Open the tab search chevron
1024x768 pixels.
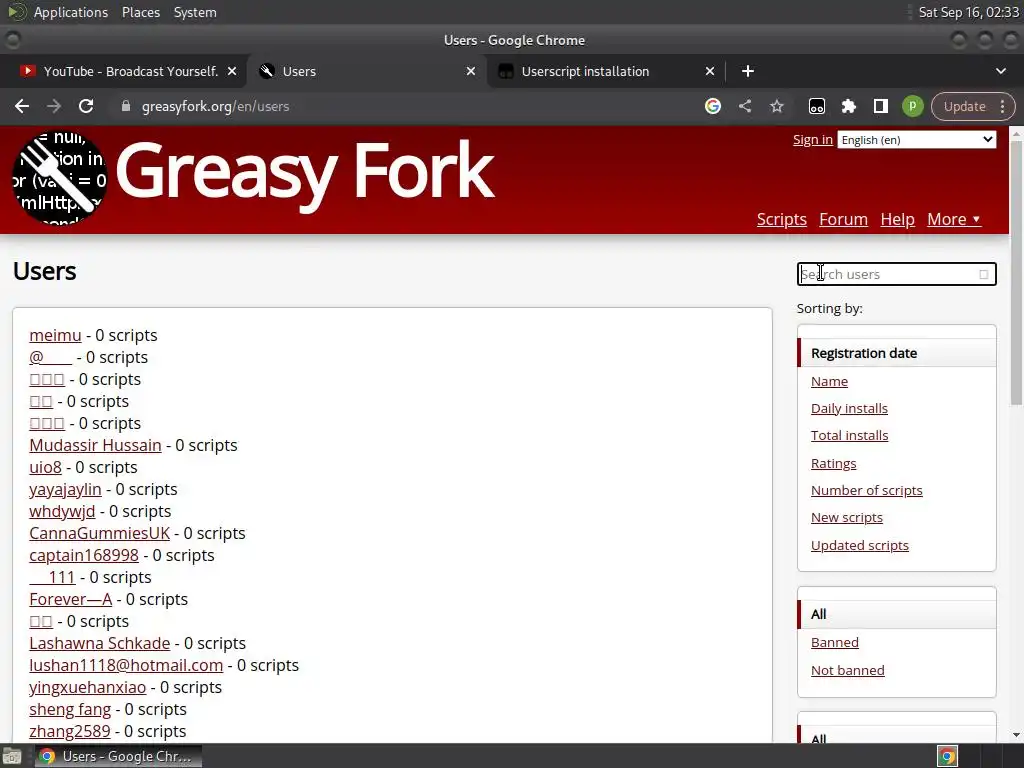[x=1000, y=71]
